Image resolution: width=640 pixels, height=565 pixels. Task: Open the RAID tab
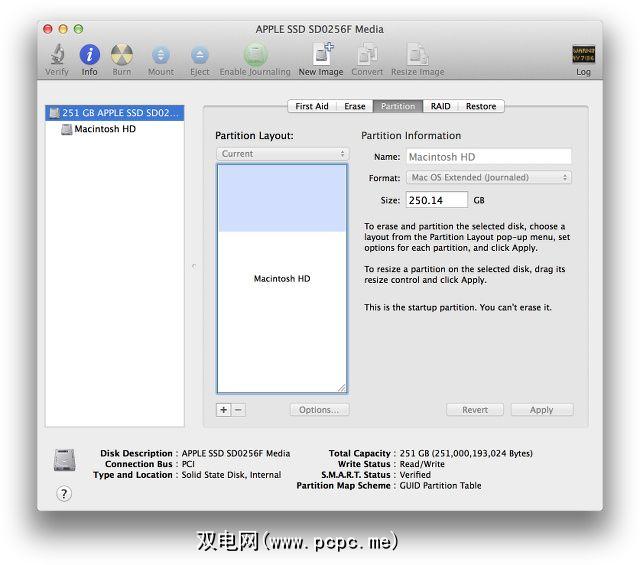440,106
